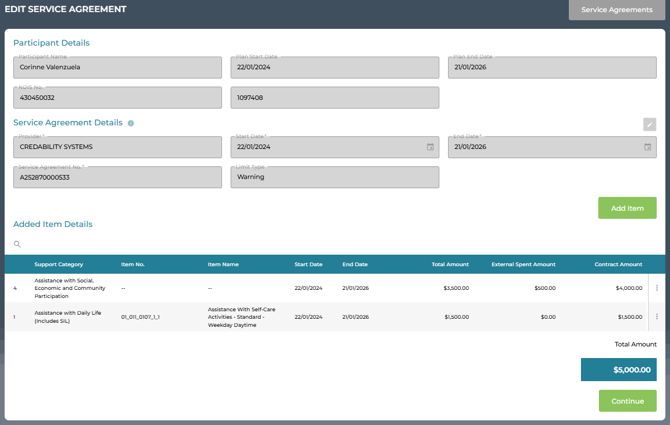The width and height of the screenshot is (670, 425).
Task: Click the Participant Name field with Corinne Valenzuela
Action: (117, 67)
